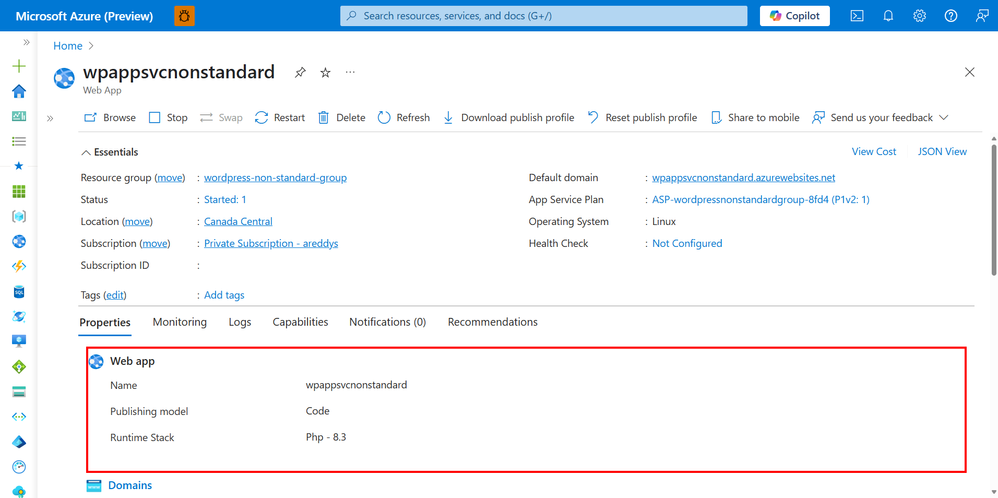Viewport: 998px width, 498px height.
Task: Click the Resource group move link
Action: point(169,178)
